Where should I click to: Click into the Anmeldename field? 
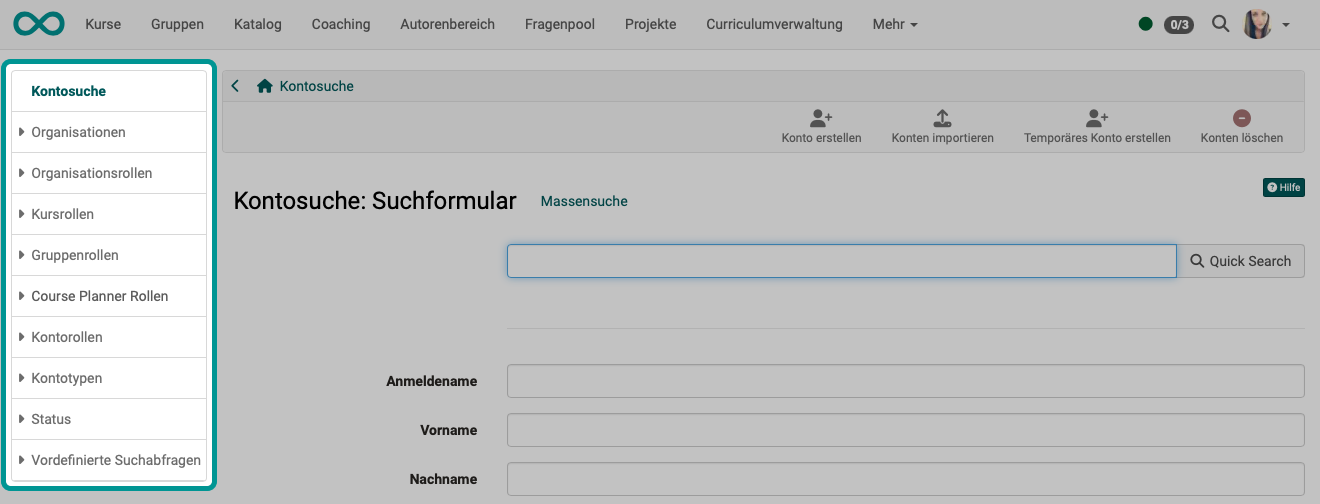[906, 381]
